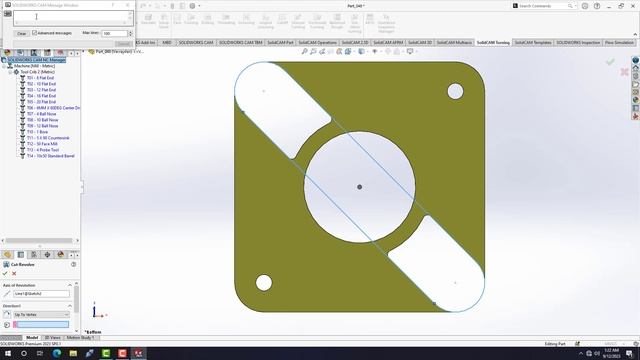Switch to the DimXpert crosshair tab in lower panel
The width and height of the screenshot is (640, 360).
(47, 255)
